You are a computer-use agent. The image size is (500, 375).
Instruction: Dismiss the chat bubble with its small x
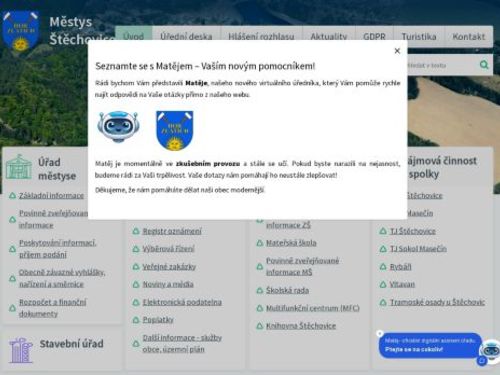(x=379, y=333)
